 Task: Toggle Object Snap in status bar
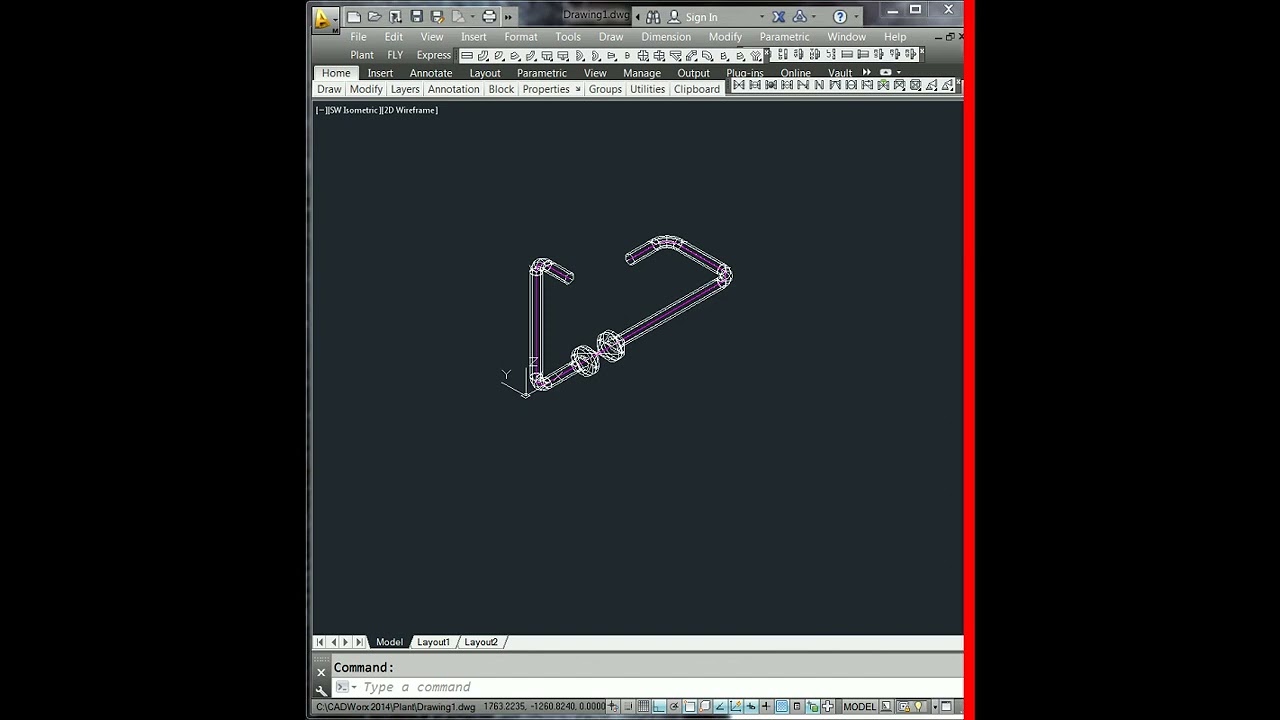point(690,706)
